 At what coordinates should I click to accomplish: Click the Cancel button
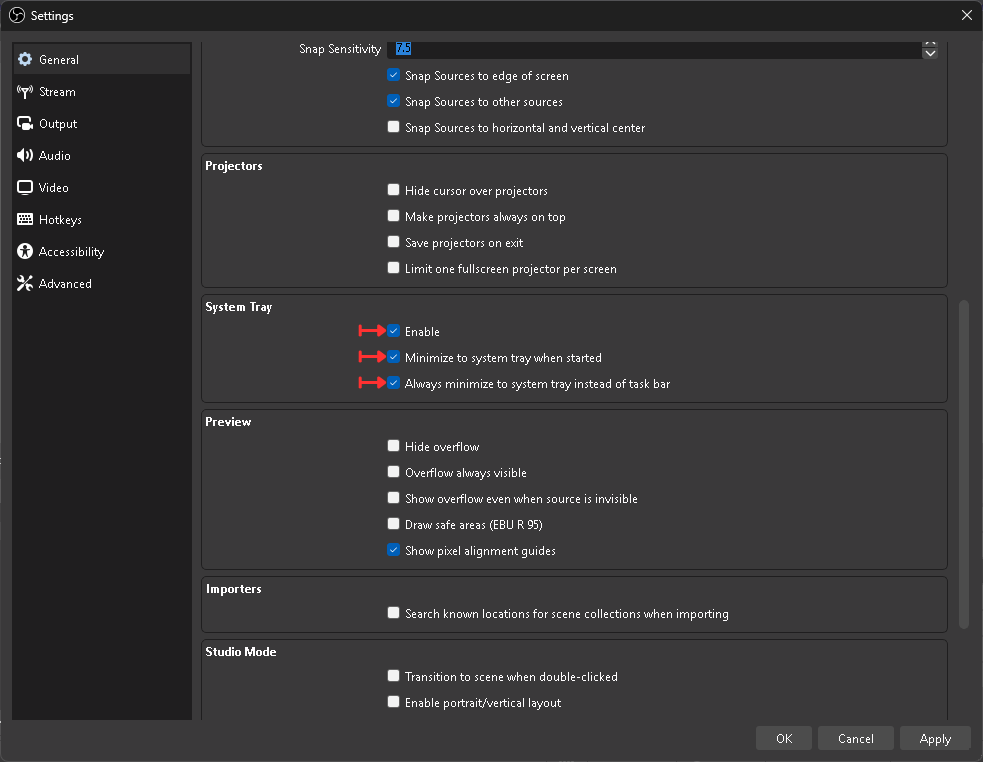pyautogui.click(x=855, y=738)
